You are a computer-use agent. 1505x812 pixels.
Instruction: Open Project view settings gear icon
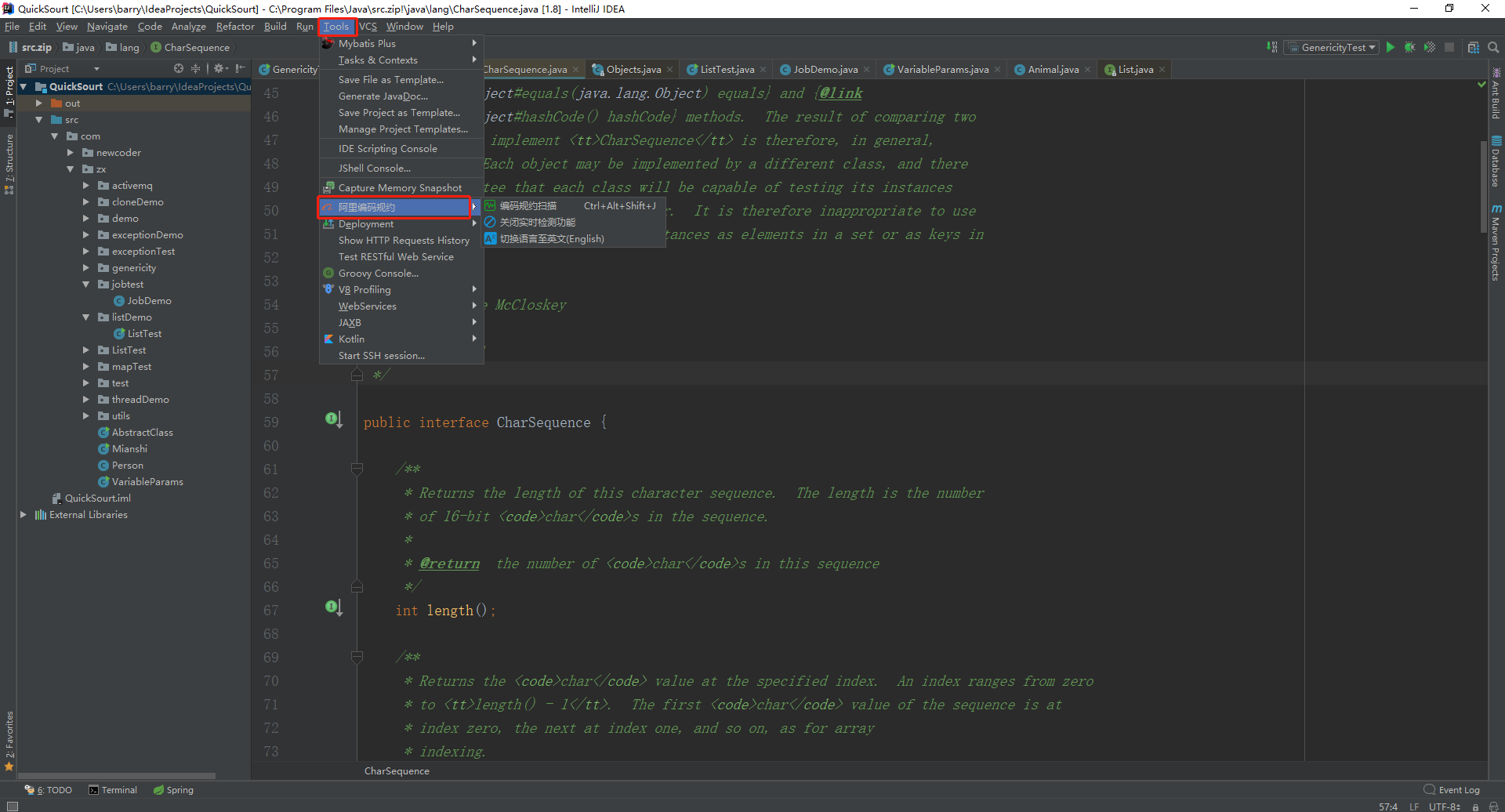(219, 68)
